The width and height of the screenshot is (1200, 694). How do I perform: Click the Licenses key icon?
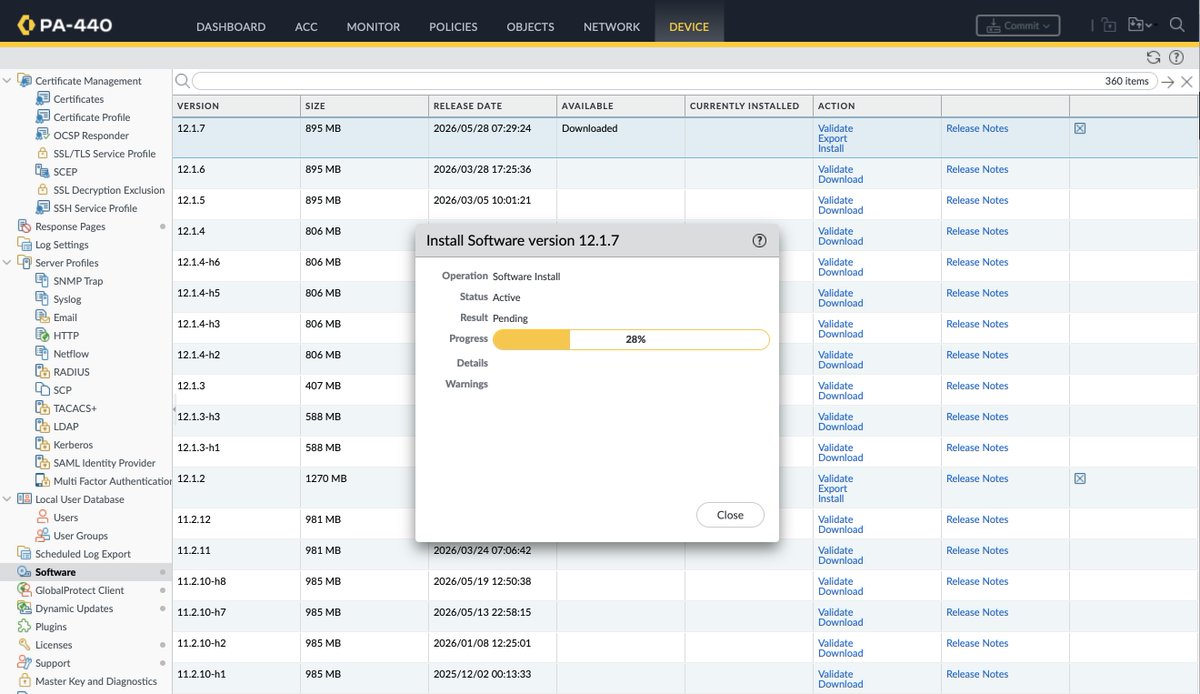click(x=25, y=645)
